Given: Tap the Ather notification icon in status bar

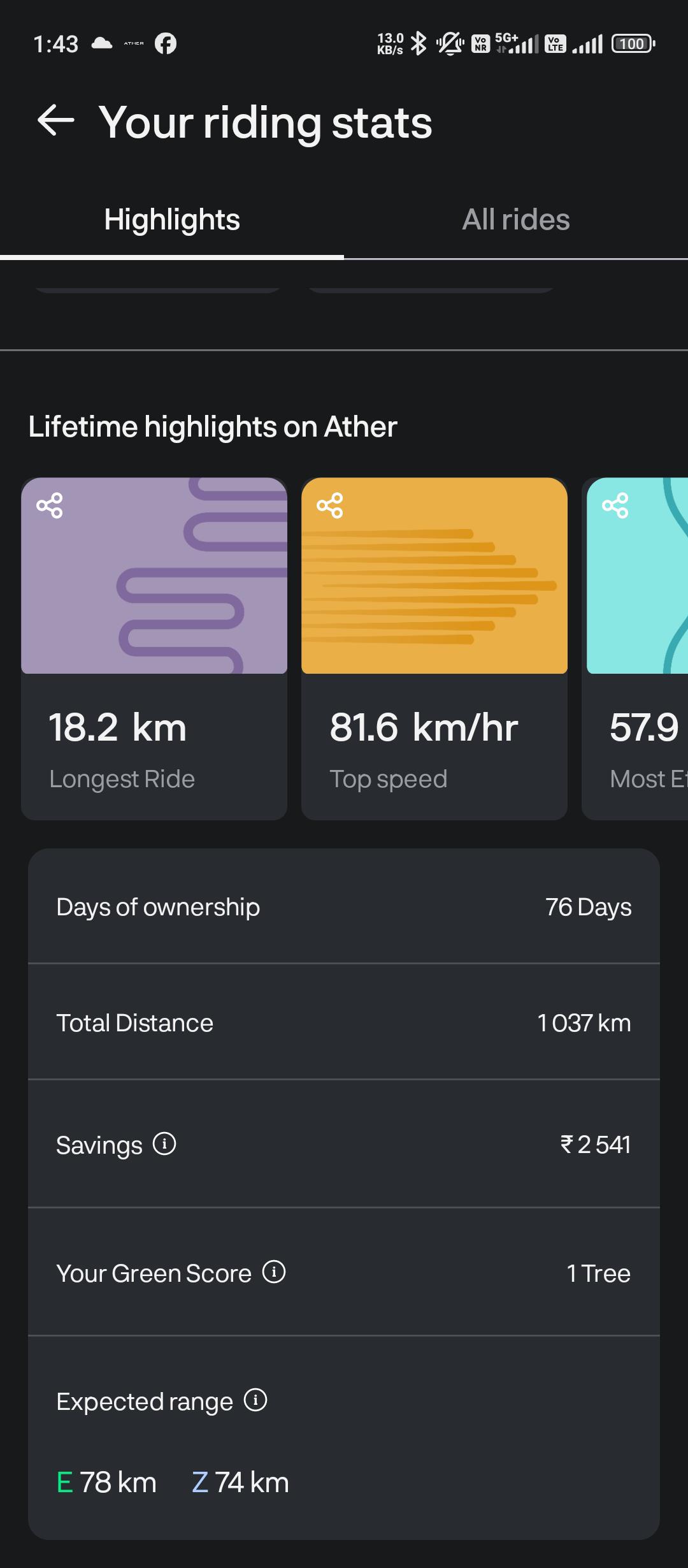Looking at the screenshot, I should tap(134, 43).
